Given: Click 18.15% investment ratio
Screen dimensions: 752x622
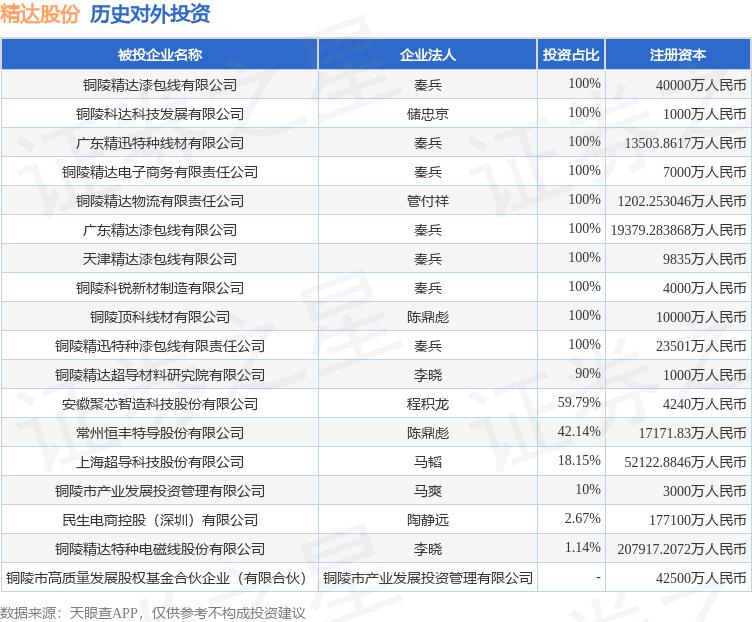Looking at the screenshot, I should 579,460.
